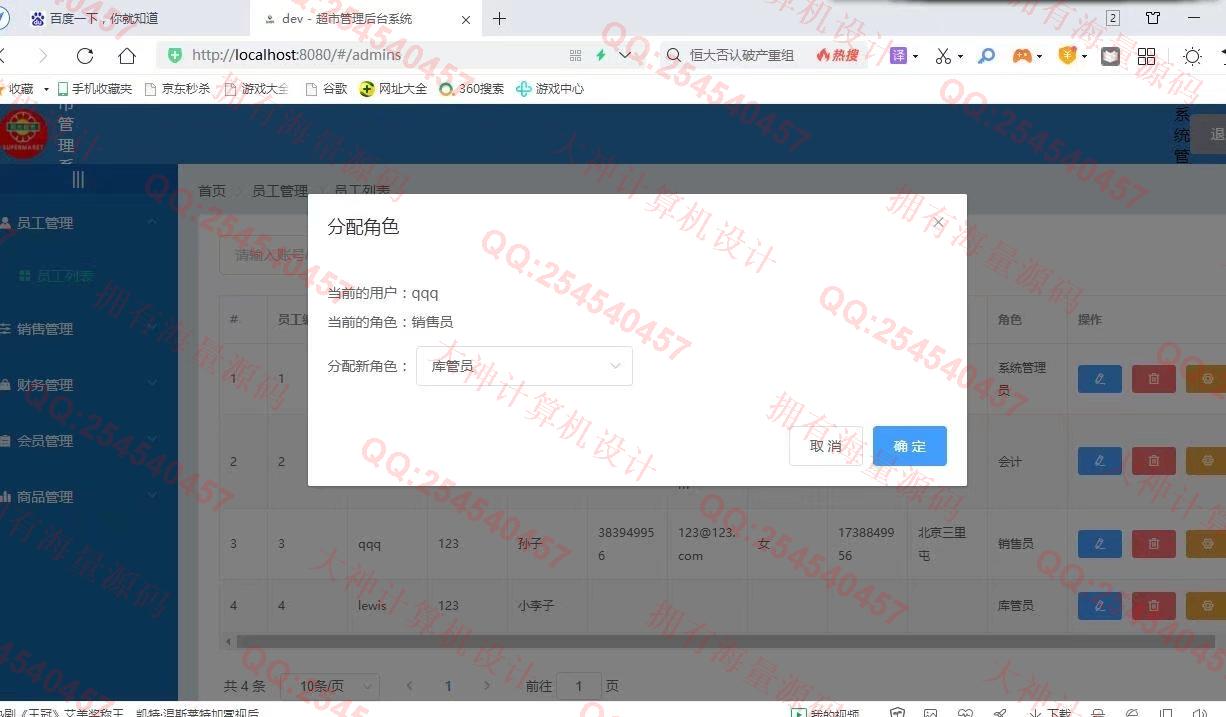This screenshot has height=717, width=1226.
Task: Open the 热搜 hot search link
Action: click(838, 55)
